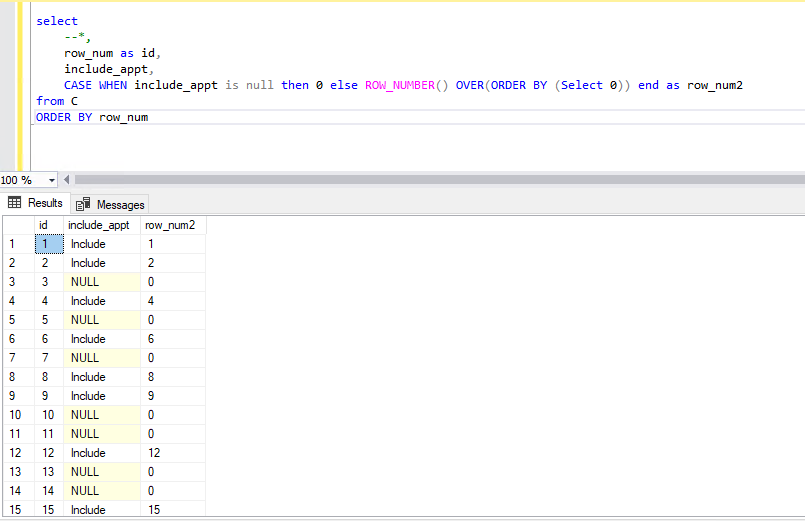
Task: Click the Include cell in row 4
Action: [x=102, y=301]
